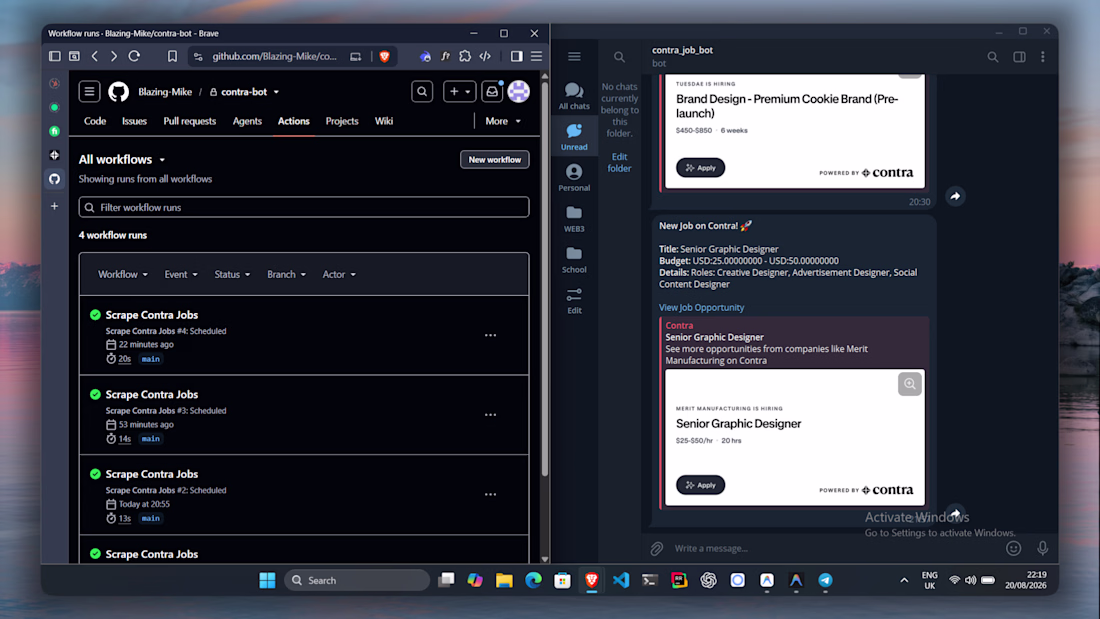Bookmark this page in Brave
Screen dimensions: 1100x619
[x=172, y=56]
